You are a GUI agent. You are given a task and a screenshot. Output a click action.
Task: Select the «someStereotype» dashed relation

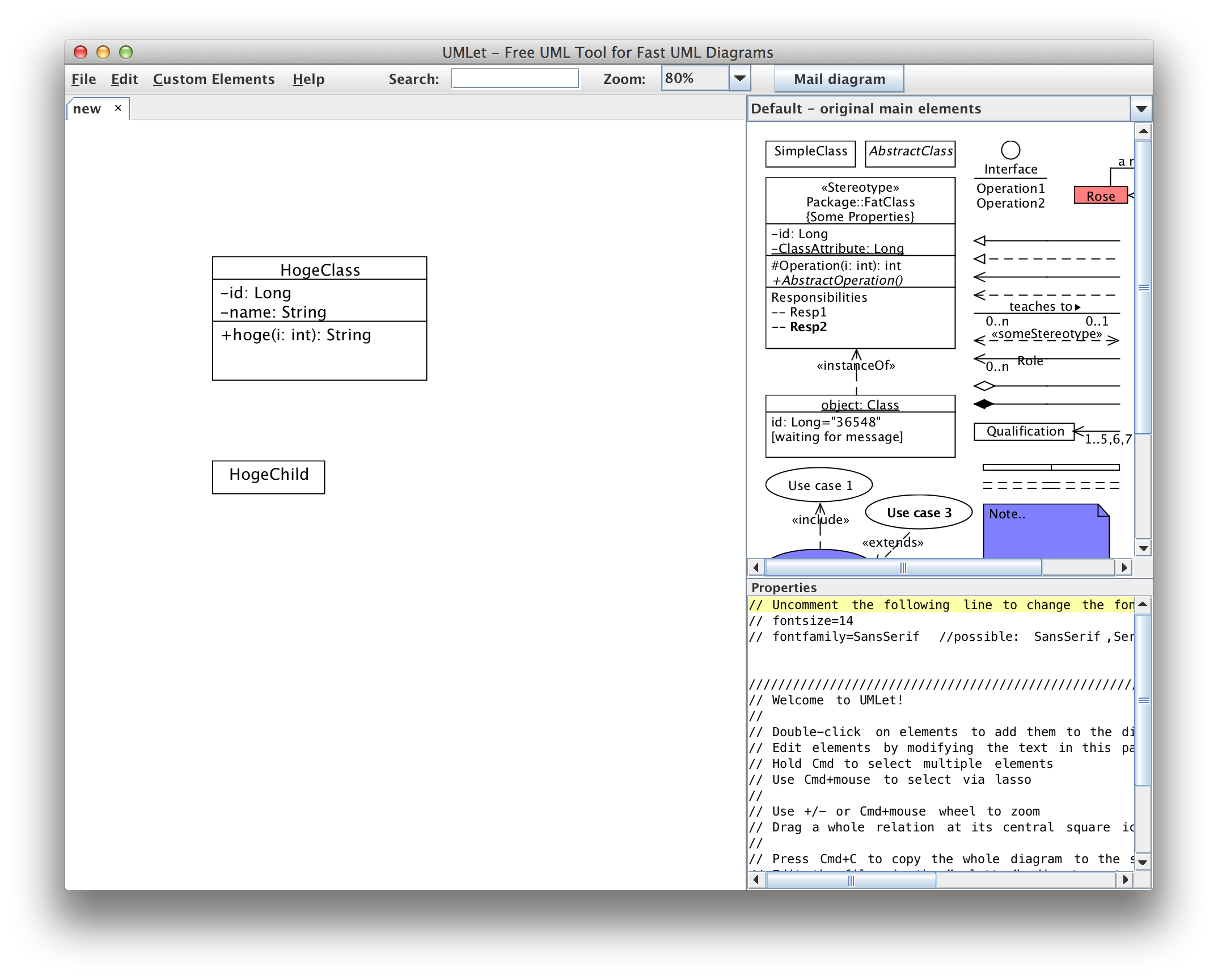click(1046, 339)
